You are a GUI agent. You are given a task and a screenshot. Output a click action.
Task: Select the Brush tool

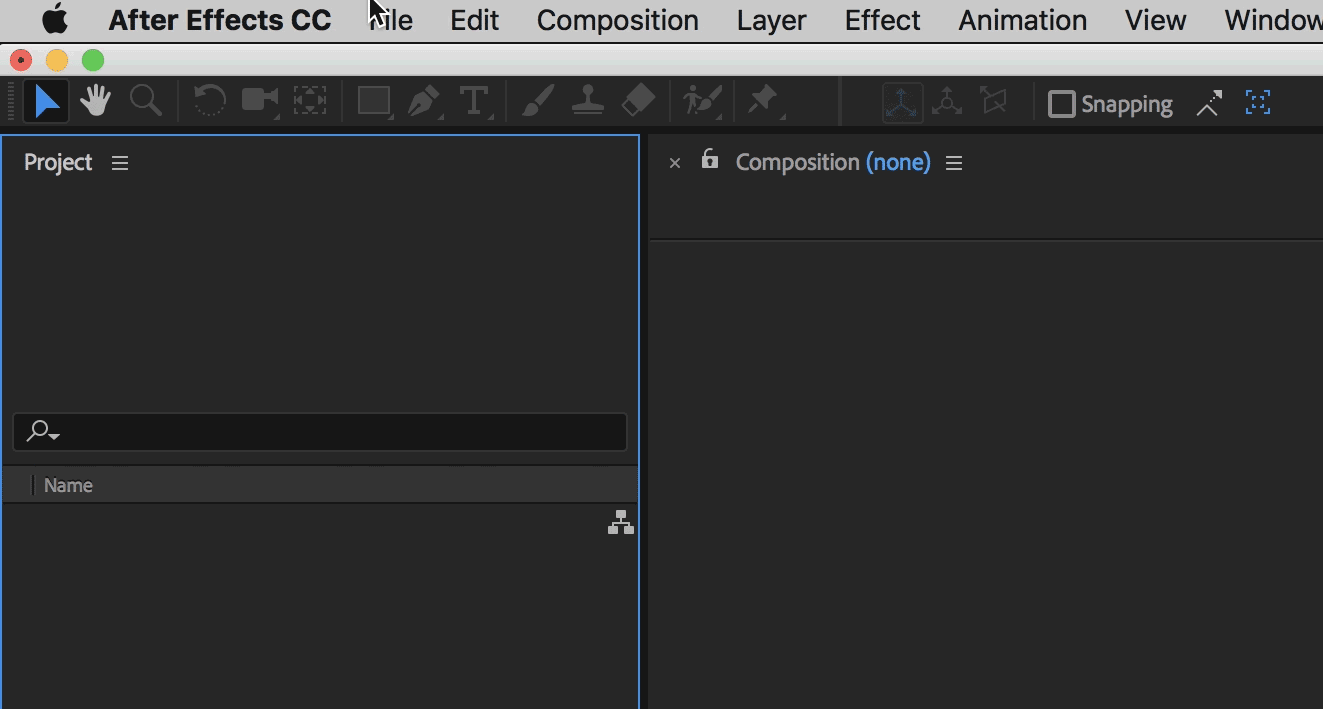[538, 102]
